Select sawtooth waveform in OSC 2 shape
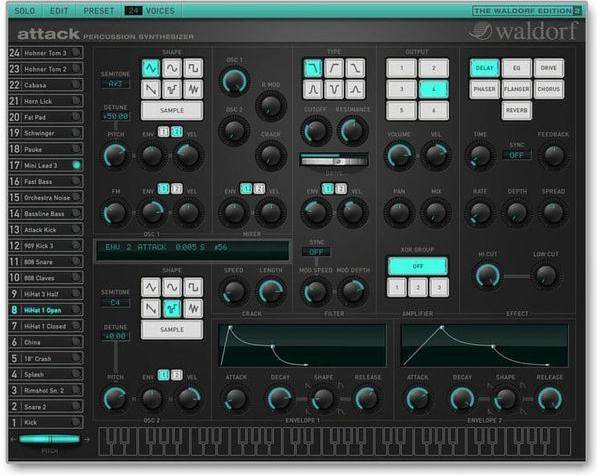 tap(151, 308)
